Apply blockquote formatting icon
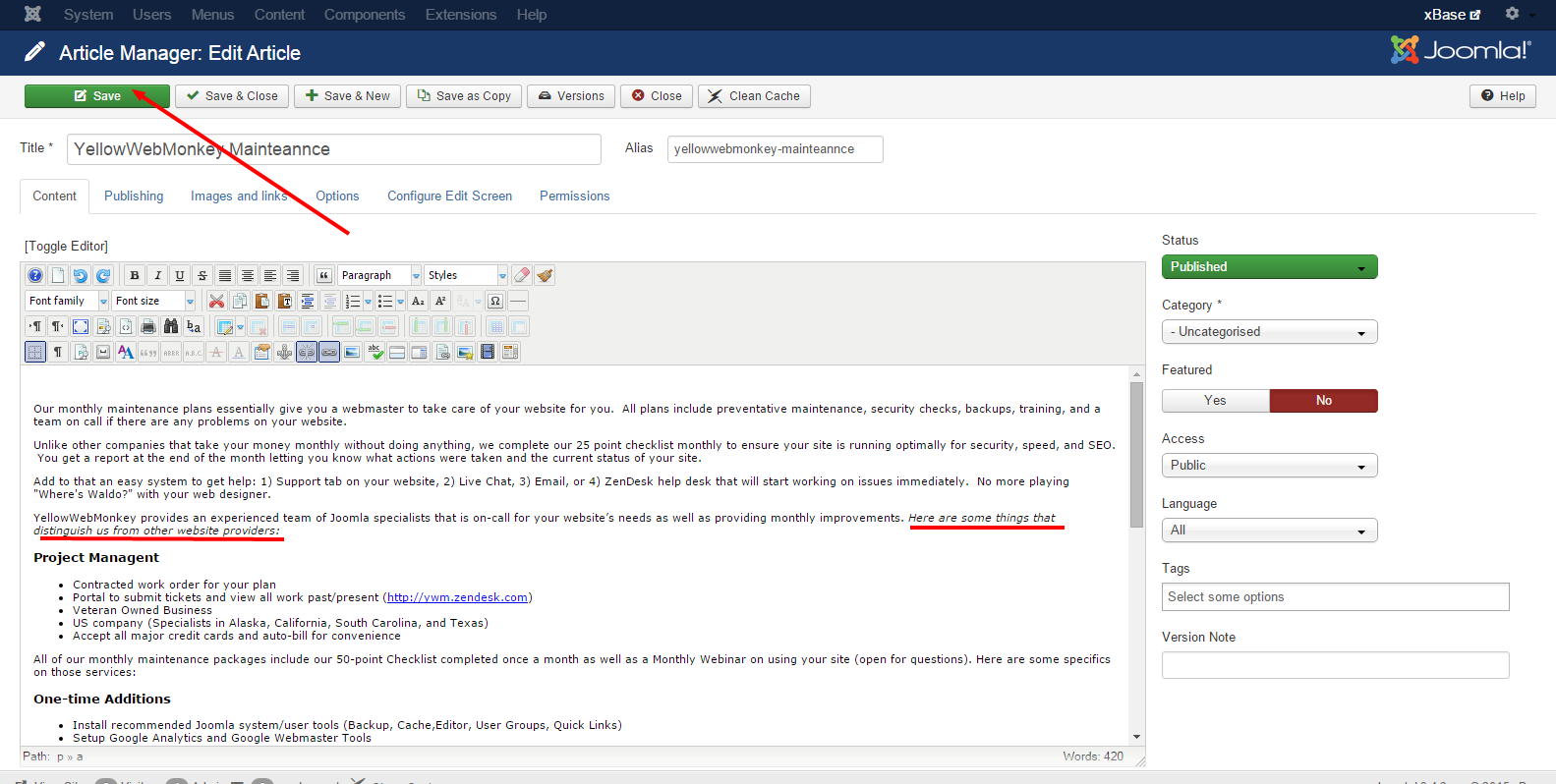 click(323, 275)
